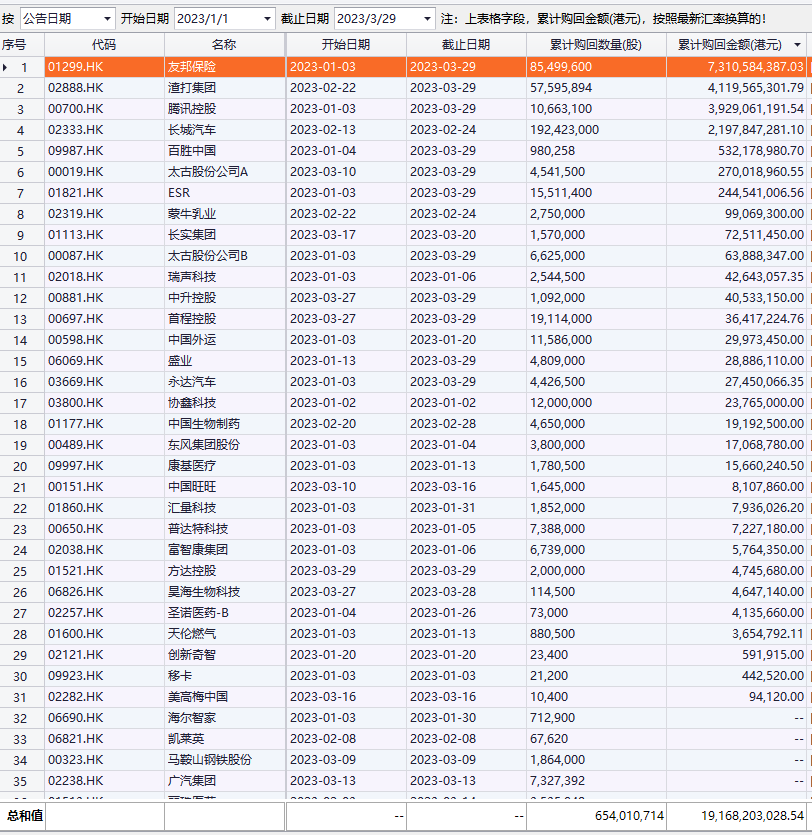The height and width of the screenshot is (835, 812).
Task: Select the 中升控股 name cell
Action: (224, 298)
